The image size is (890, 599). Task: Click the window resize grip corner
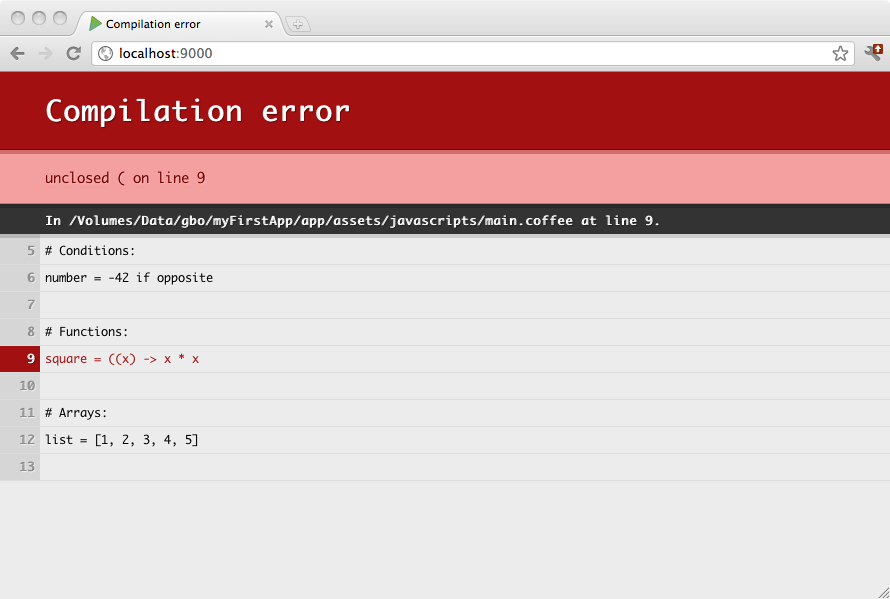tap(882, 591)
